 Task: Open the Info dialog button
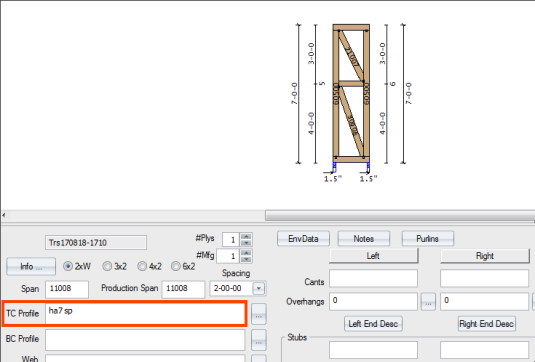click(x=31, y=266)
